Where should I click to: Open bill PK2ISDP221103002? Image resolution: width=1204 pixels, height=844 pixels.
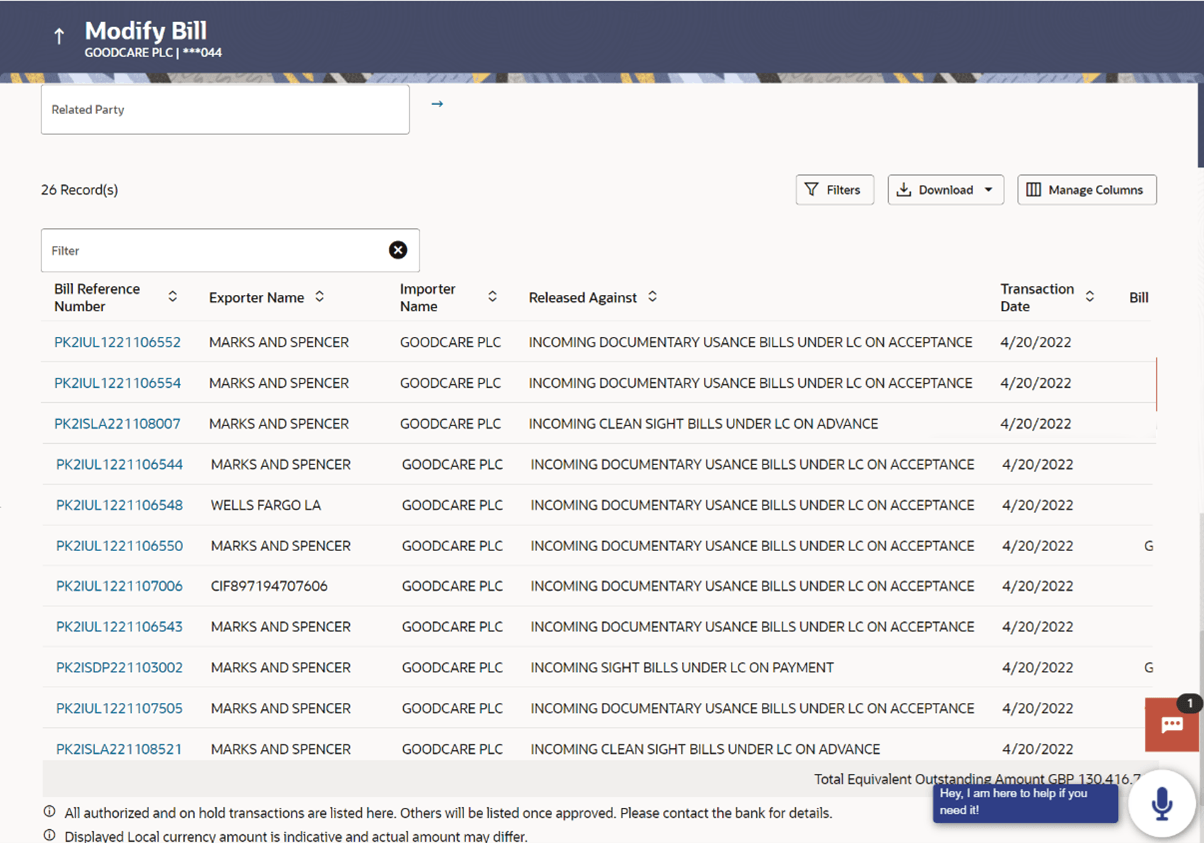(119, 668)
